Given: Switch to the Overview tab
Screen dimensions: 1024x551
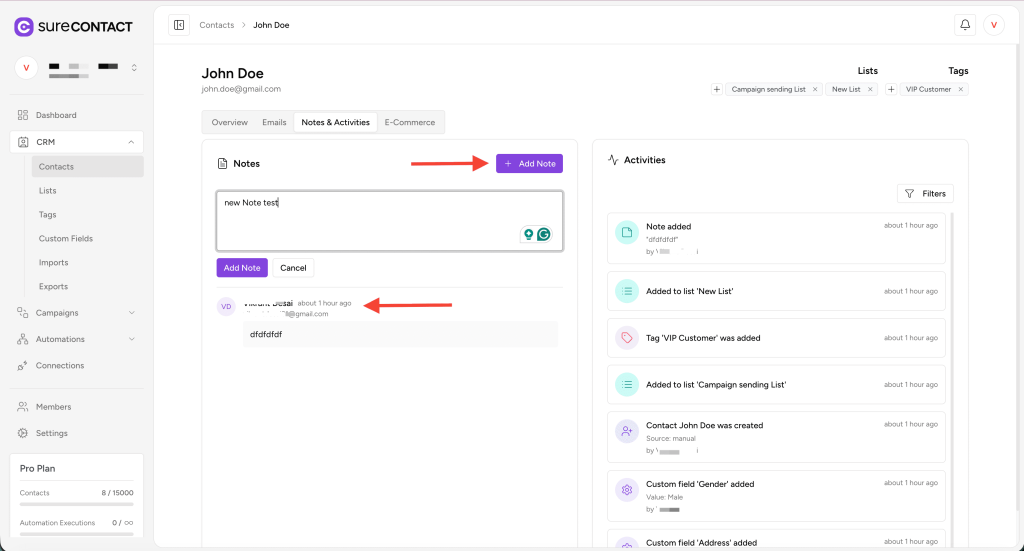Looking at the screenshot, I should coord(229,122).
